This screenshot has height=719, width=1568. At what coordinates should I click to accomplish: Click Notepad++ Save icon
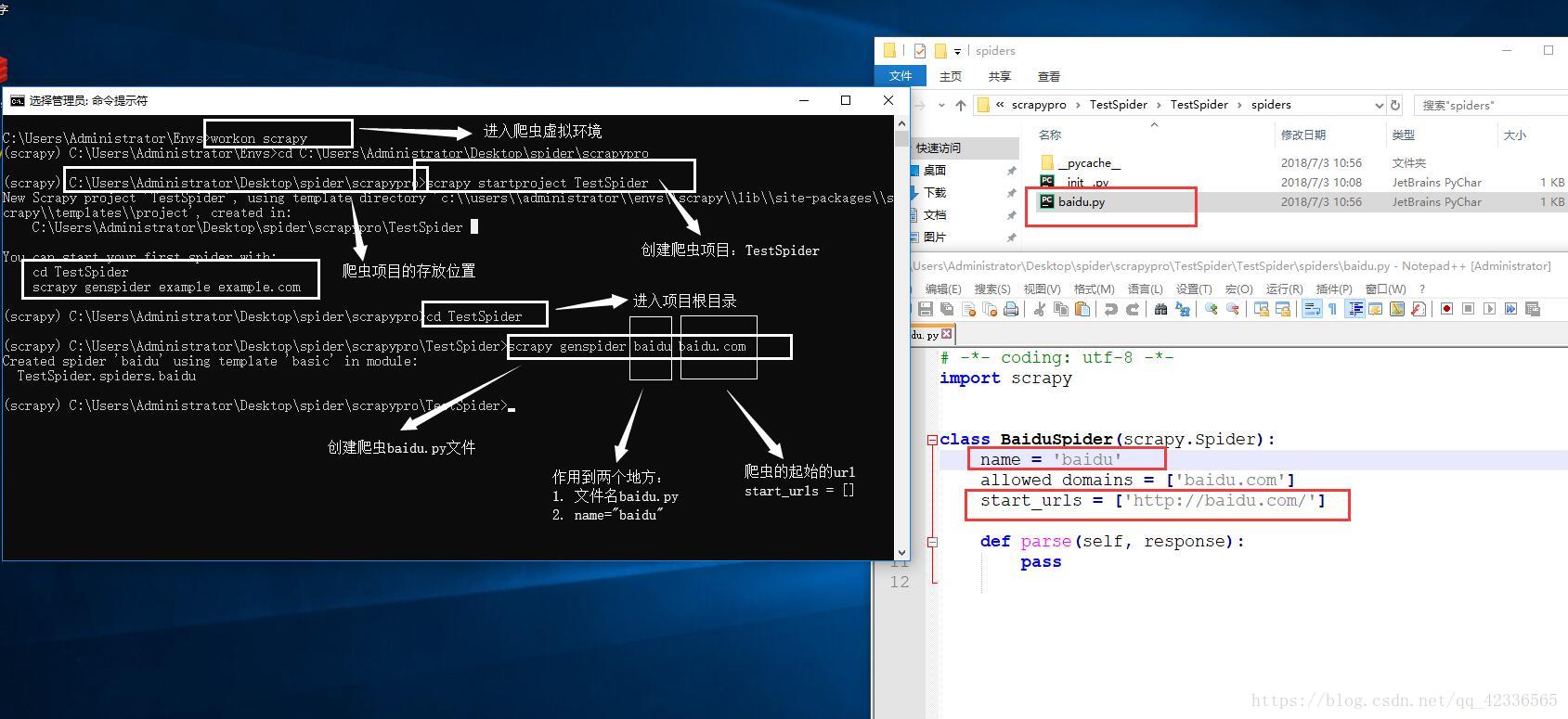(925, 309)
